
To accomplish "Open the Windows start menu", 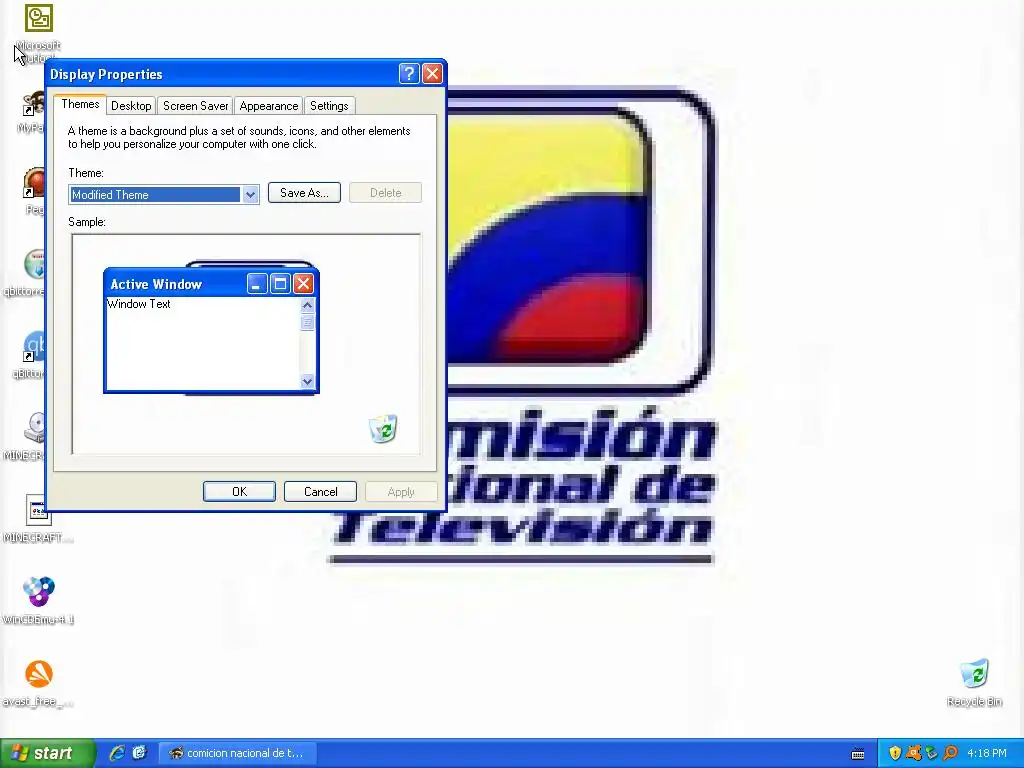I will [x=47, y=753].
